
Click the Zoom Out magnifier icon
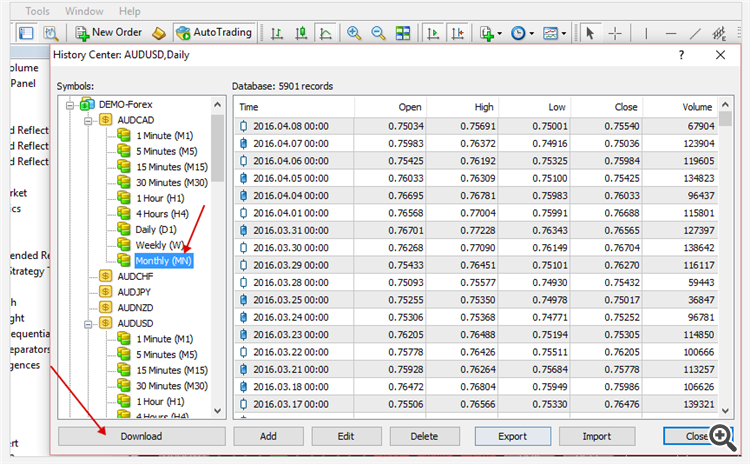tap(378, 33)
